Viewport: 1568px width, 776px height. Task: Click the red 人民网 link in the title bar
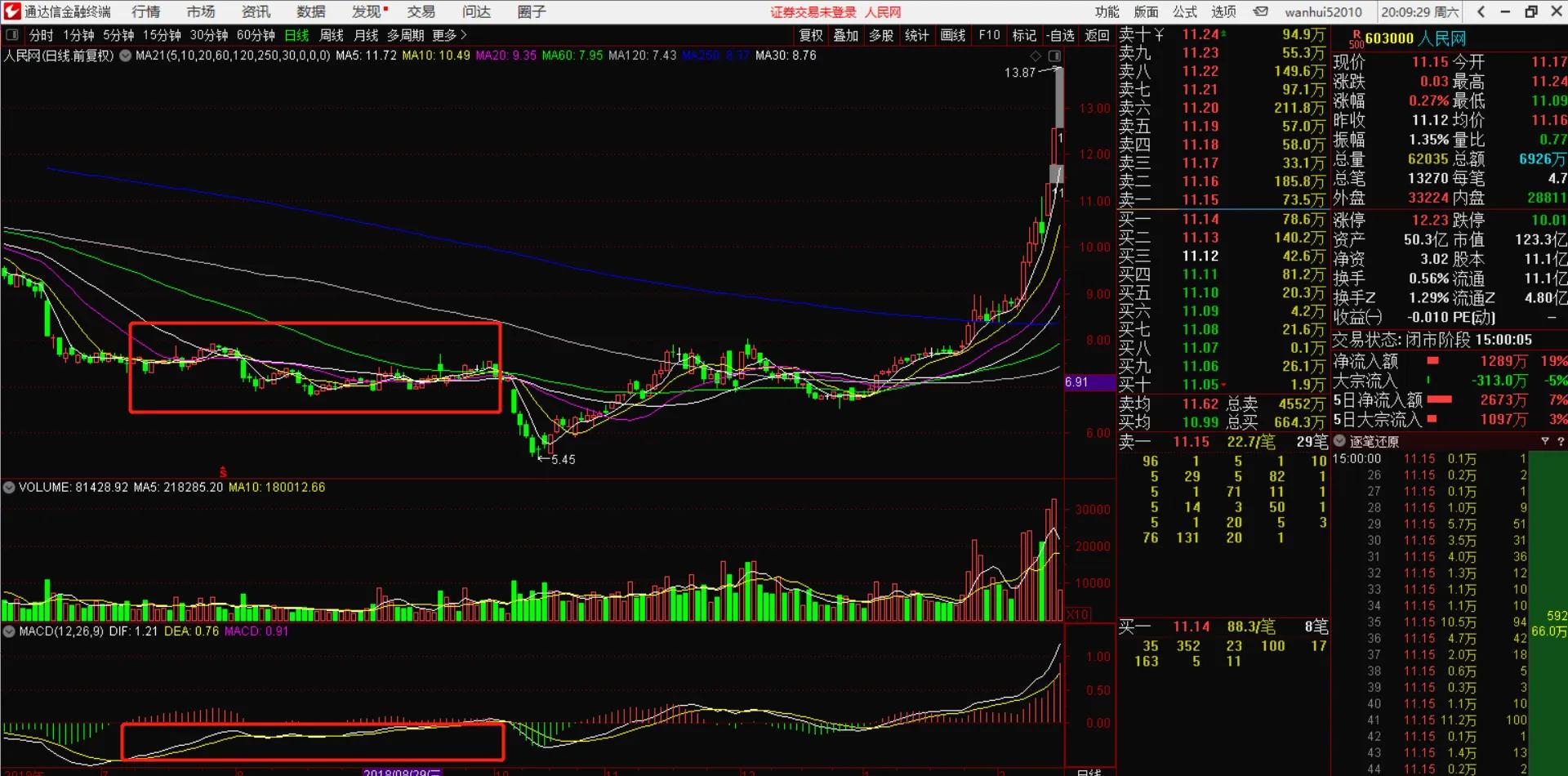click(x=883, y=11)
